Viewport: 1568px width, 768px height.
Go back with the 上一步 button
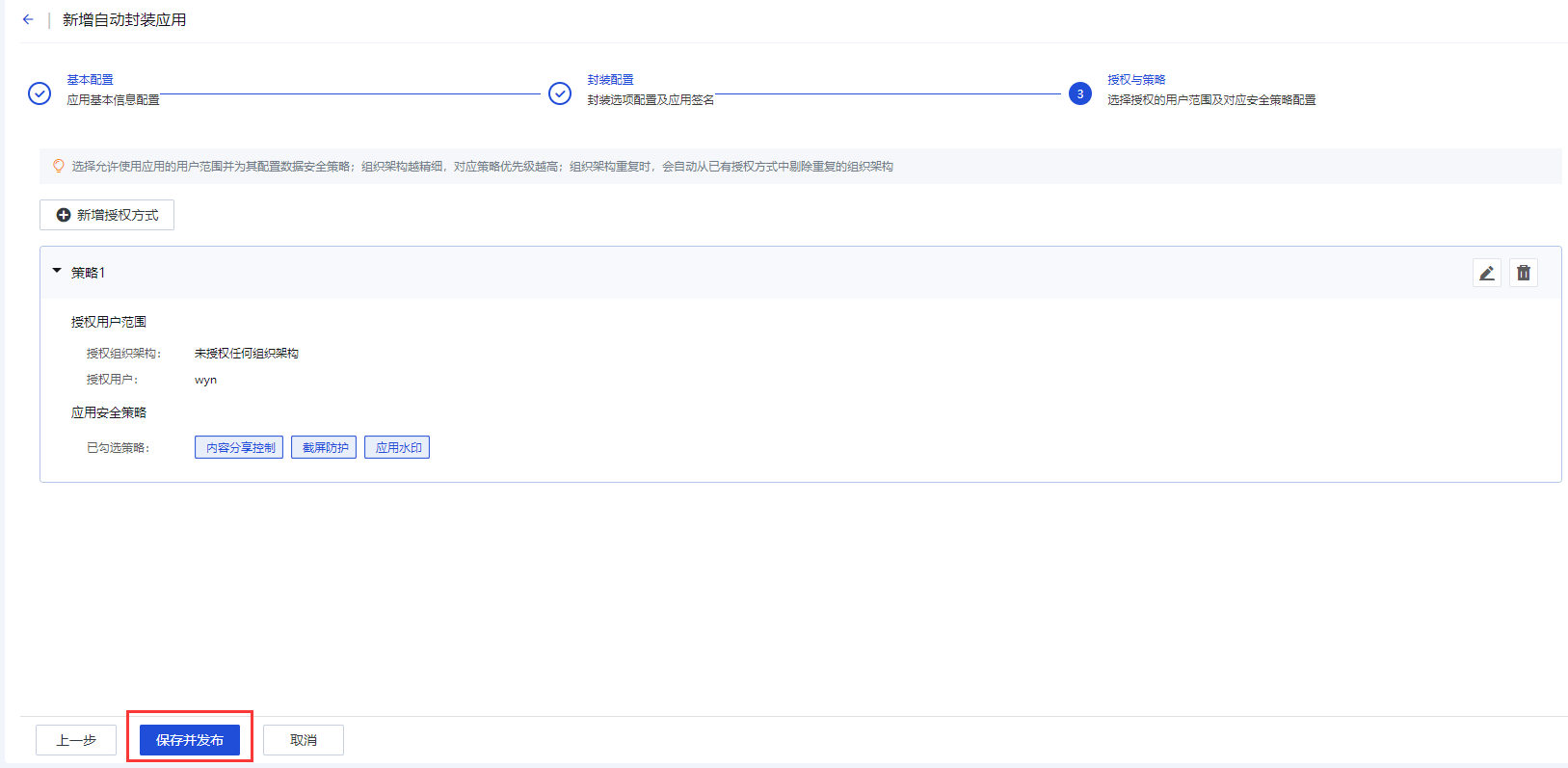[76, 740]
